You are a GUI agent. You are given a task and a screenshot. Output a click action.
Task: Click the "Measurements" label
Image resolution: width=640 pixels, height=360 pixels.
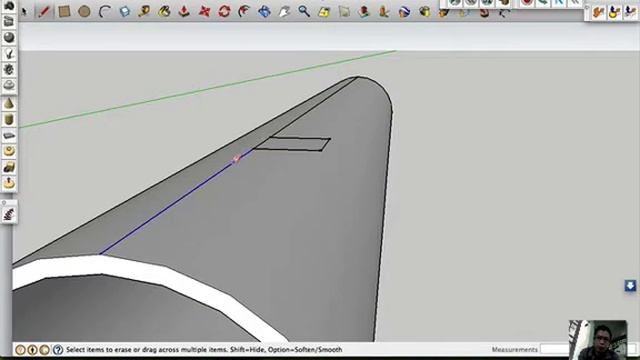click(x=514, y=350)
